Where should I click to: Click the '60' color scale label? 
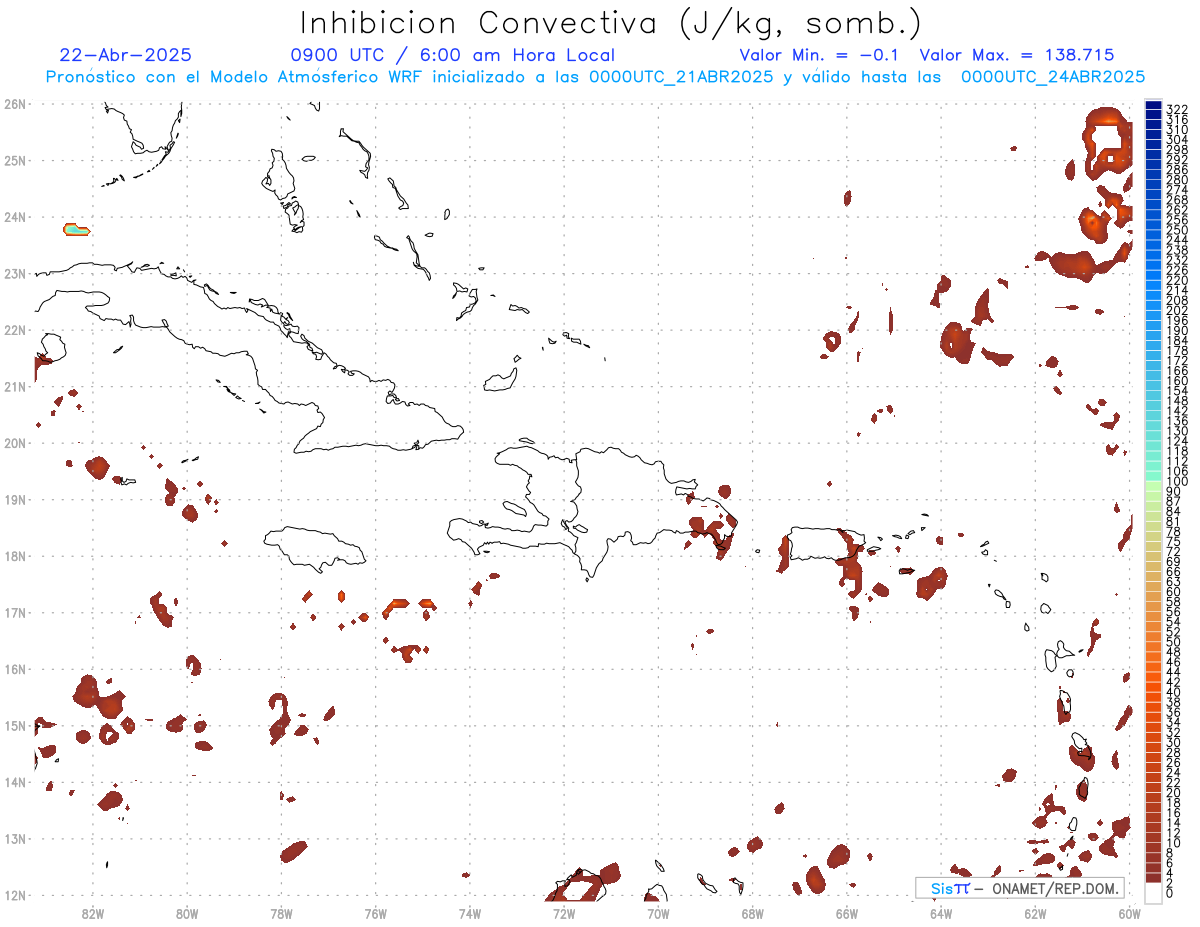(x=1174, y=591)
